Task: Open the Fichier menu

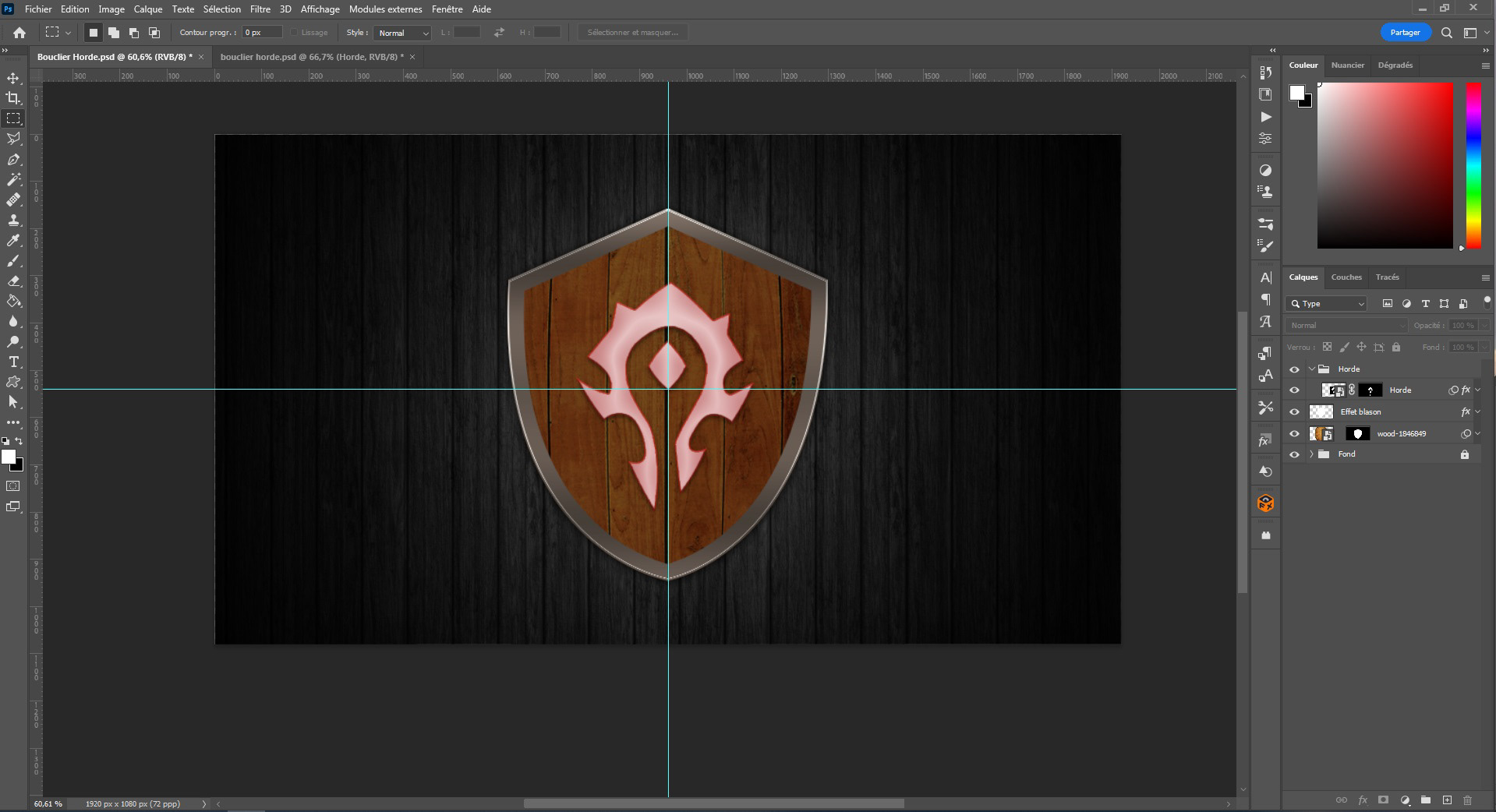Action: pyautogui.click(x=38, y=9)
